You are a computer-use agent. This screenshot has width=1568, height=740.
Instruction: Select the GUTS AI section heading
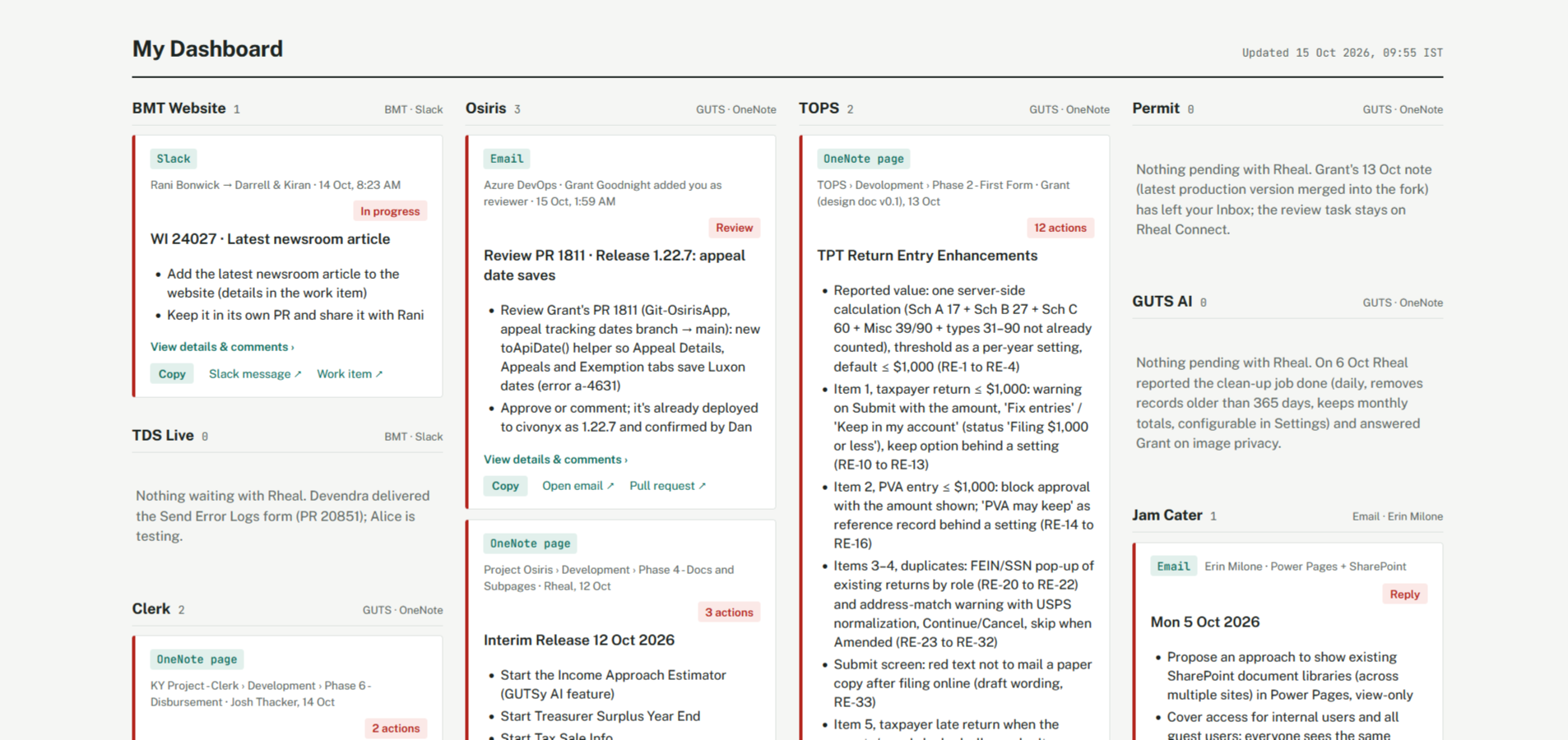pos(1162,302)
